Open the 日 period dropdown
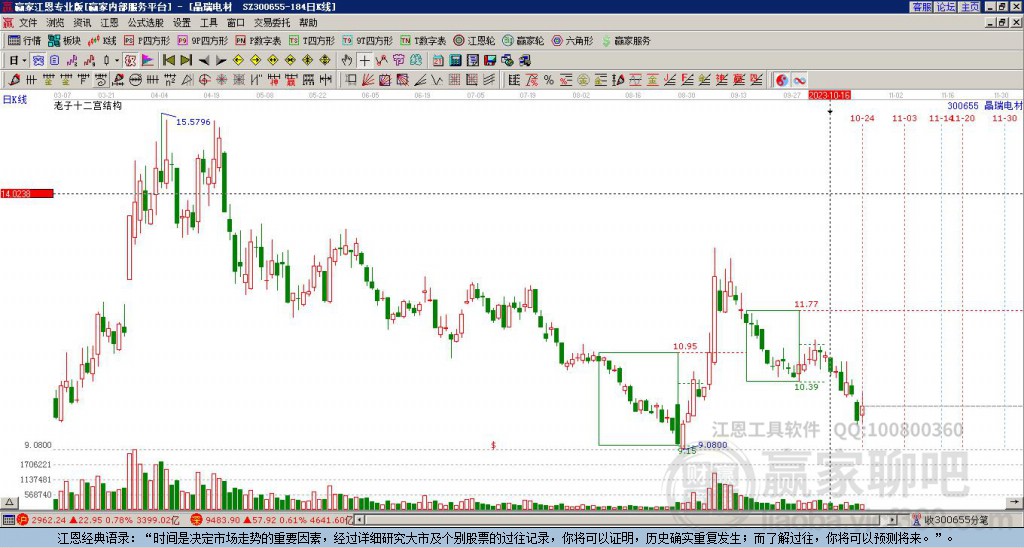Viewport: 1024px width, 548px height. click(18, 60)
